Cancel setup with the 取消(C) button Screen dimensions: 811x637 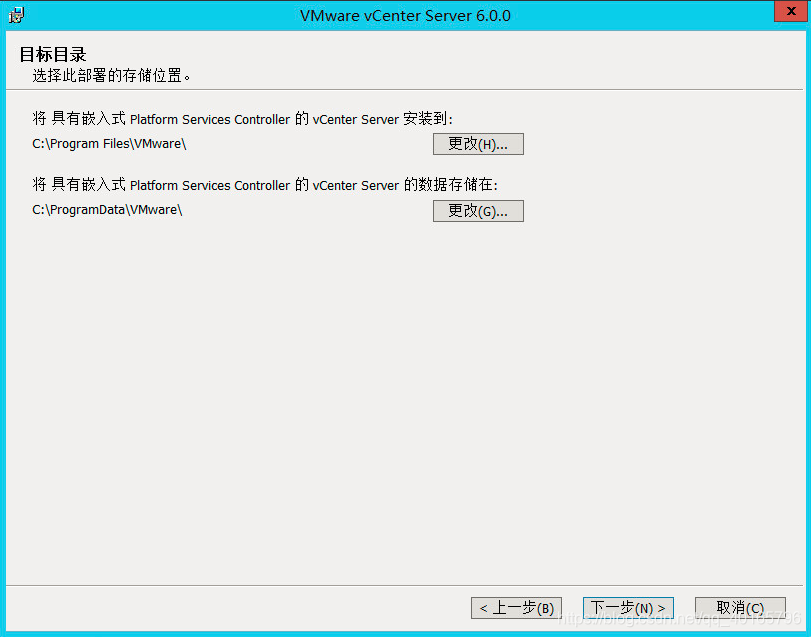pos(740,608)
